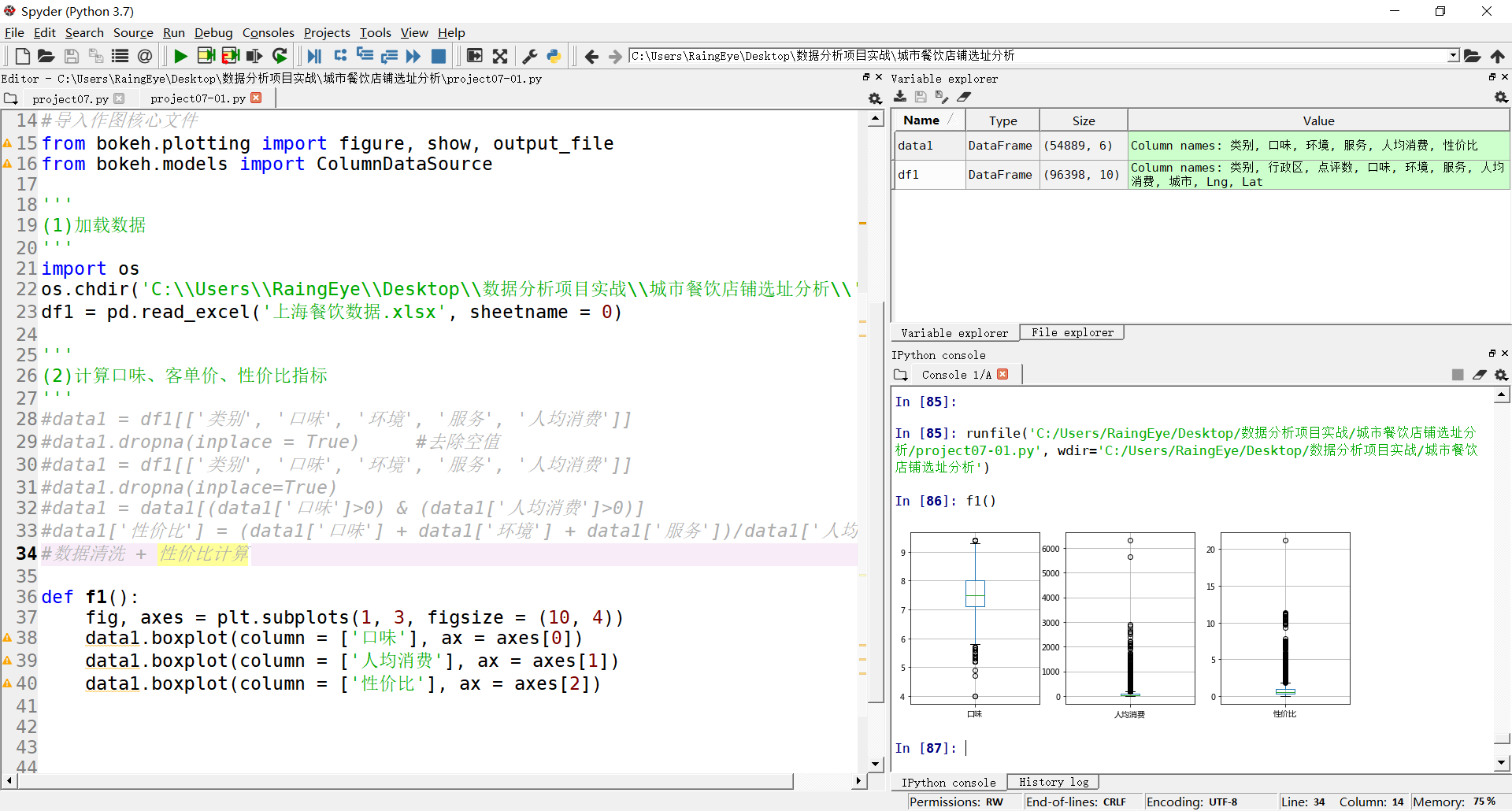Open file using the folder toolbar icon
Viewport: 1512px width, 811px height.
(46, 56)
